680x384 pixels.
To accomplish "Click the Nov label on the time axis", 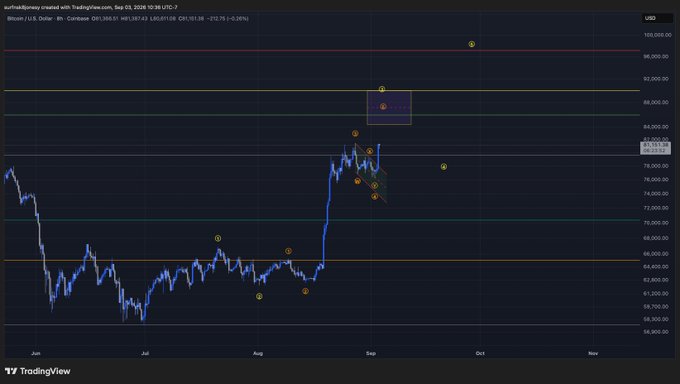I will pos(593,353).
